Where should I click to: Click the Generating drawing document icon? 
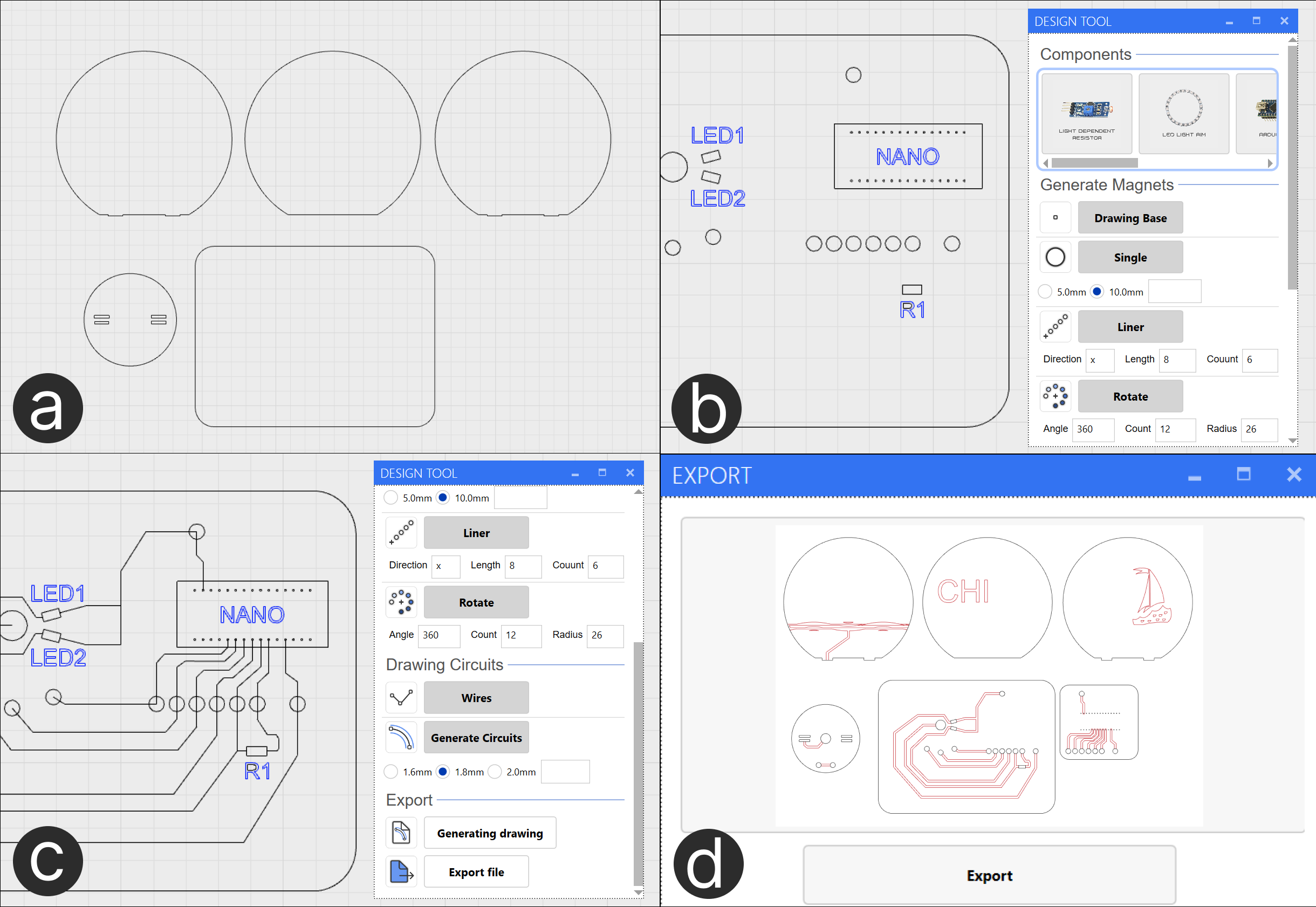[x=401, y=833]
